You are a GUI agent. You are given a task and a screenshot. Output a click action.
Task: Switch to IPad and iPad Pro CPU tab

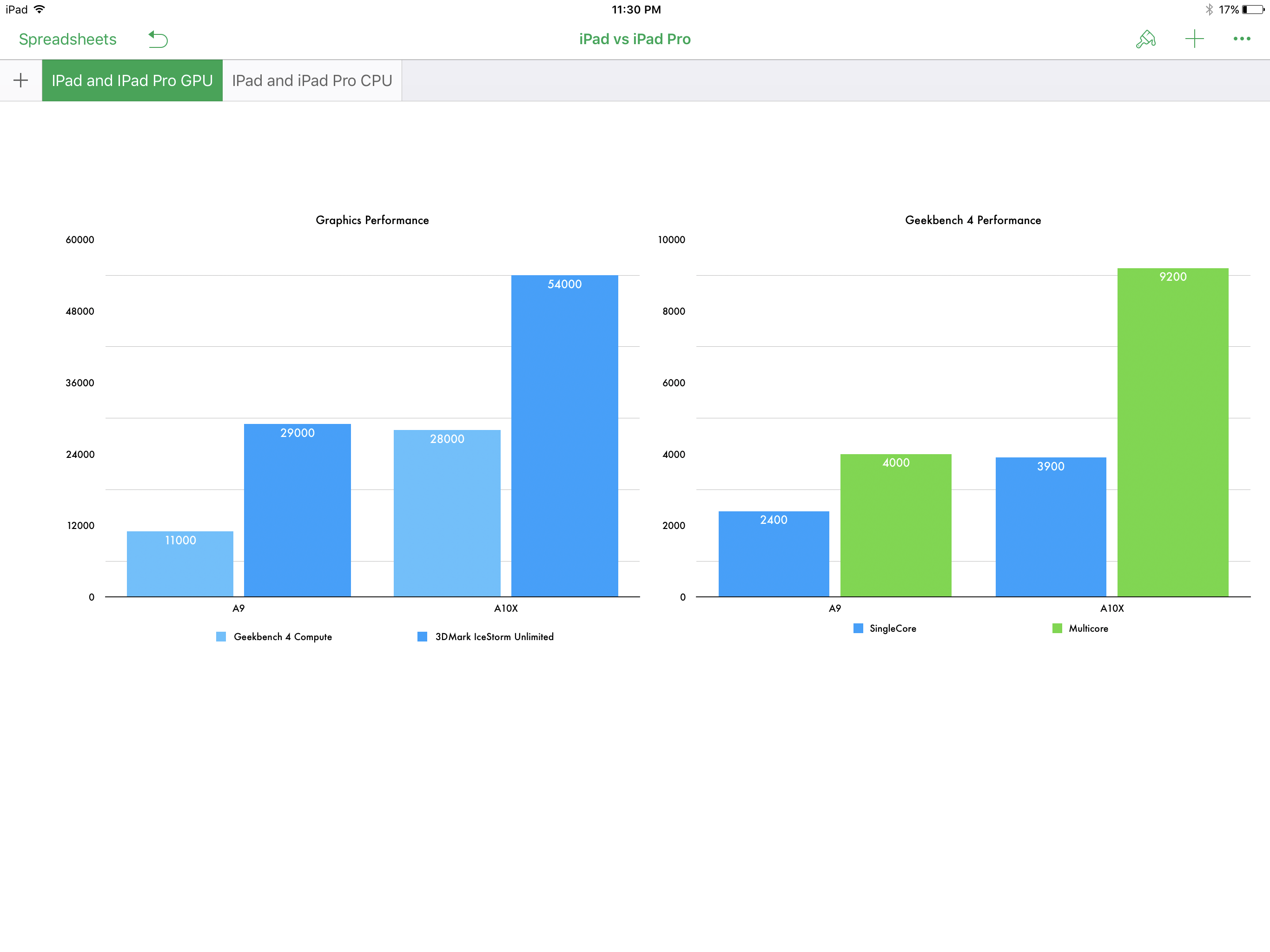coord(312,80)
